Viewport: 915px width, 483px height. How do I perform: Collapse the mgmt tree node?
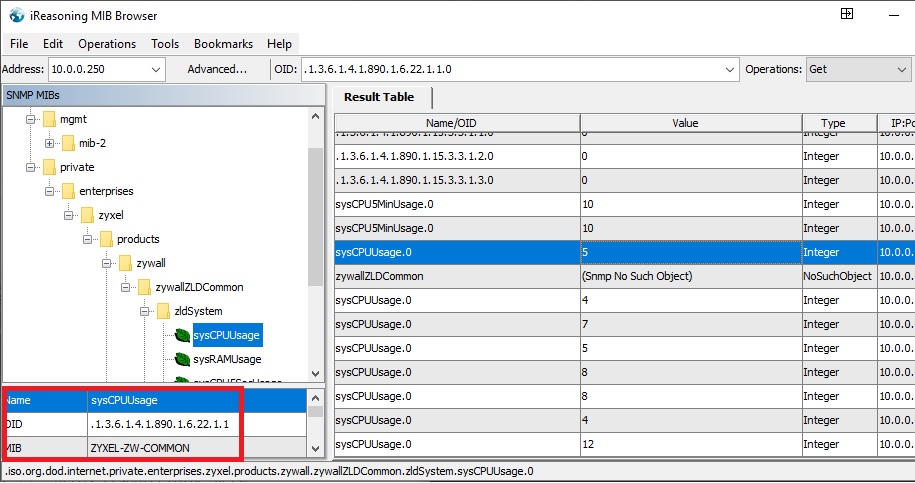pyautogui.click(x=30, y=119)
